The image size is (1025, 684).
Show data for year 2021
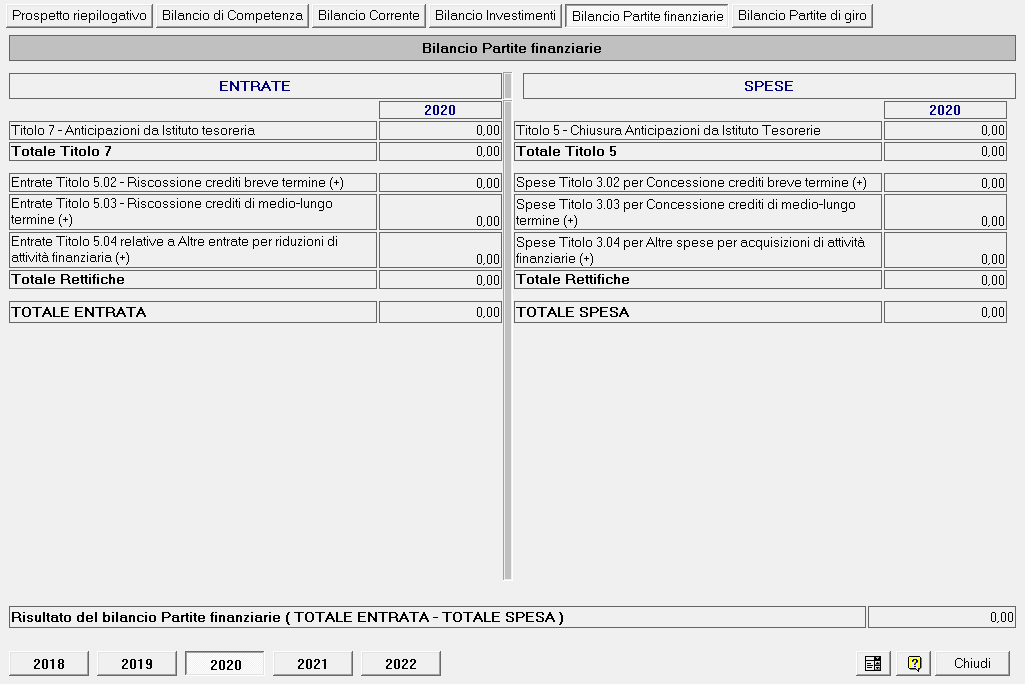pos(312,664)
